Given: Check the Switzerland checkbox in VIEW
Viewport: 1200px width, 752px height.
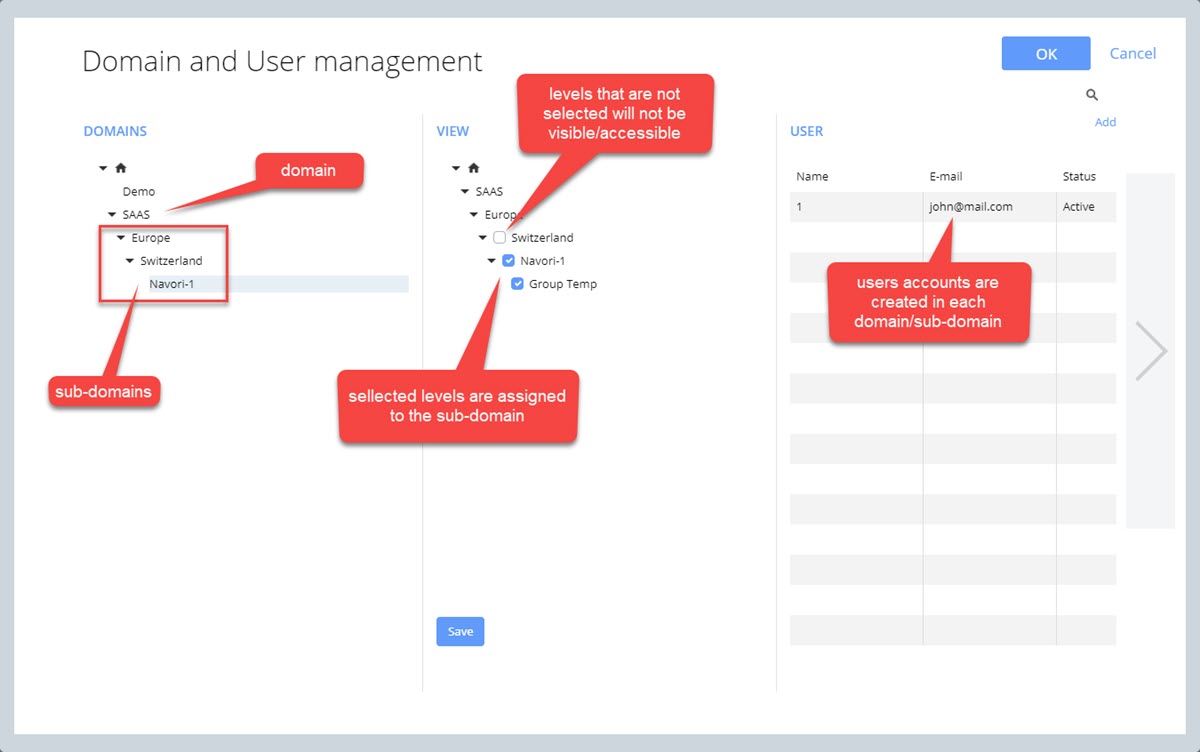Looking at the screenshot, I should 500,238.
